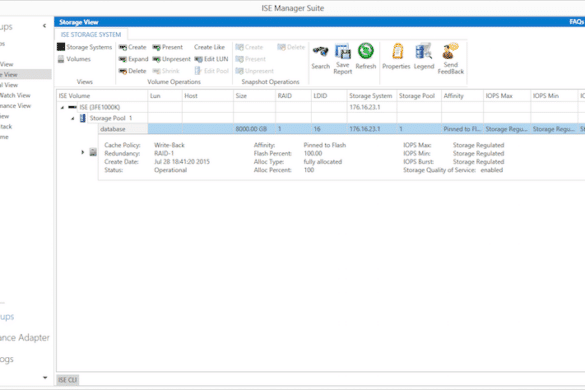The image size is (585, 390).
Task: Click the disabled Edit Pool option
Action: [x=211, y=71]
